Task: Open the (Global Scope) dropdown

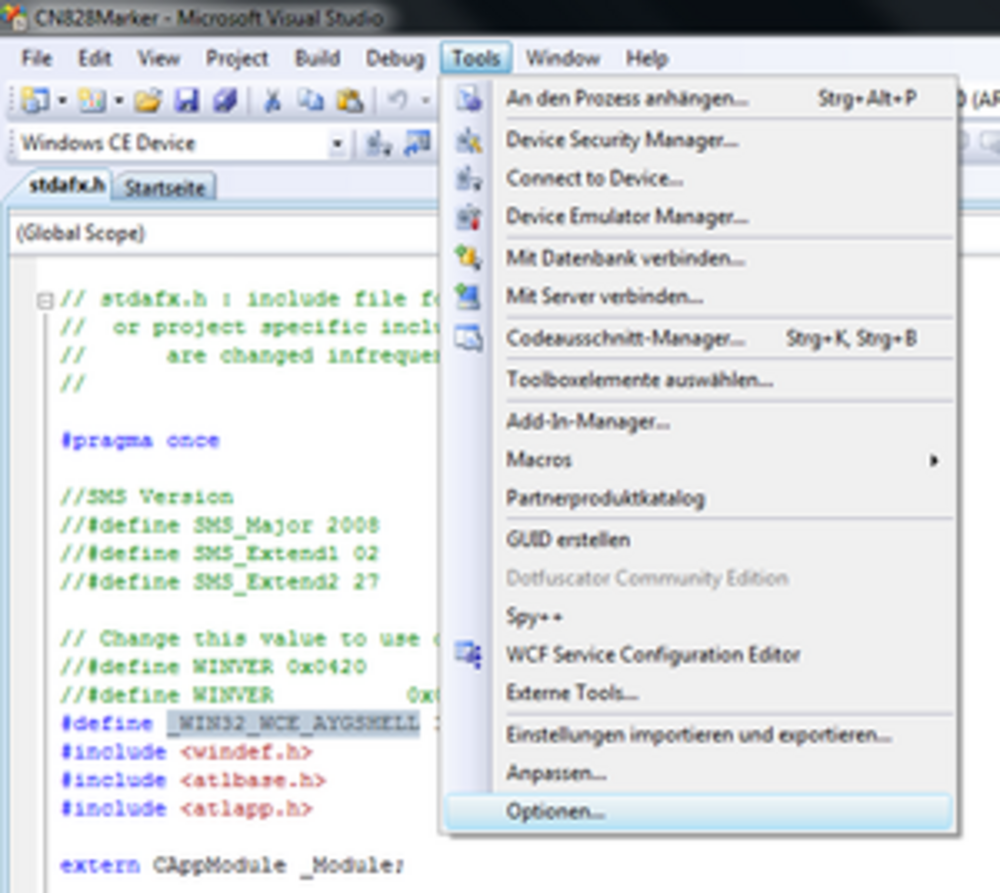Action: tap(223, 233)
